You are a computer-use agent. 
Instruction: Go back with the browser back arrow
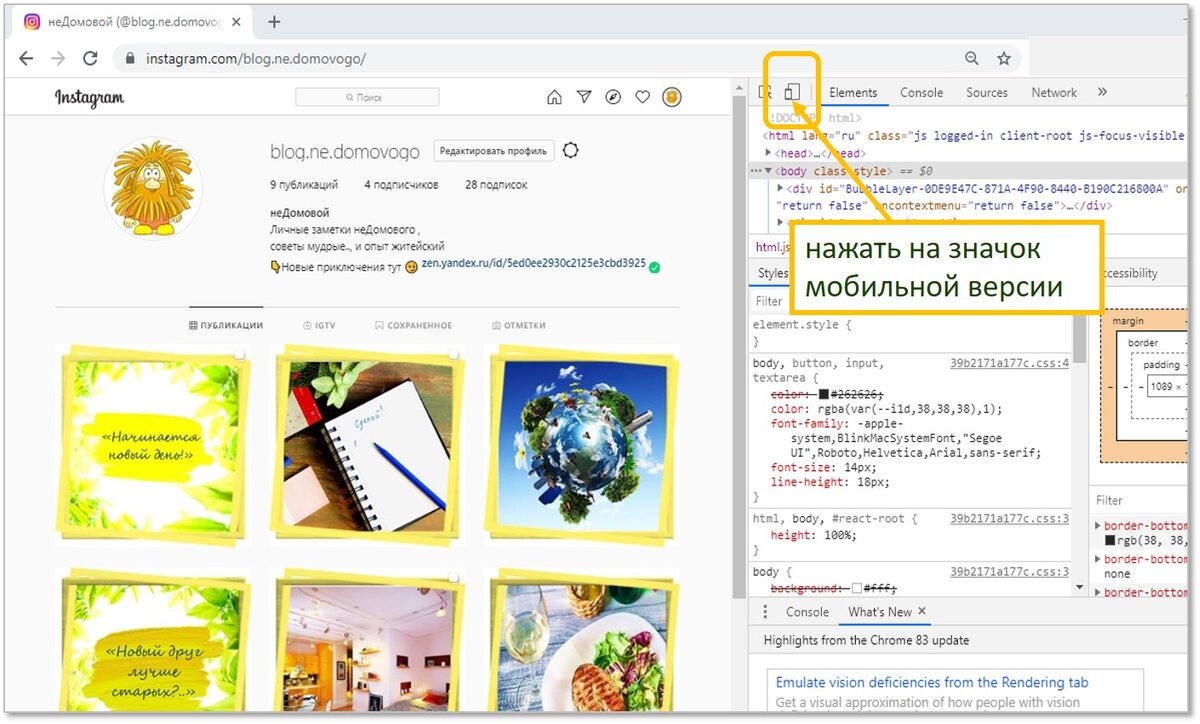pyautogui.click(x=26, y=59)
